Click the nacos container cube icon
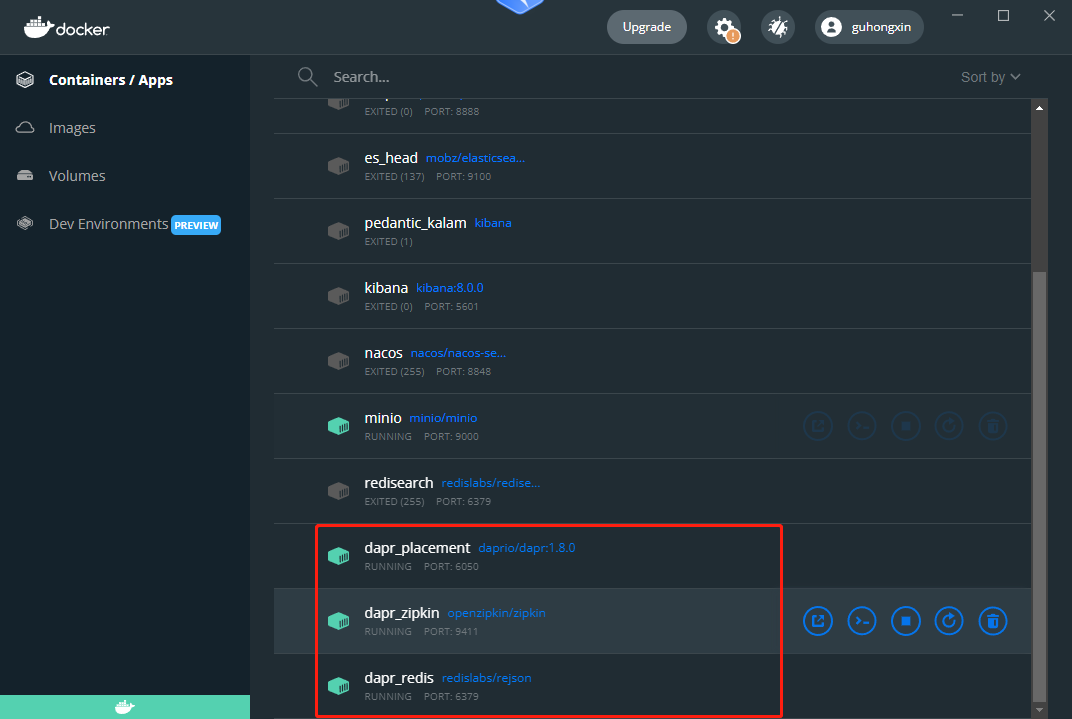 338,361
